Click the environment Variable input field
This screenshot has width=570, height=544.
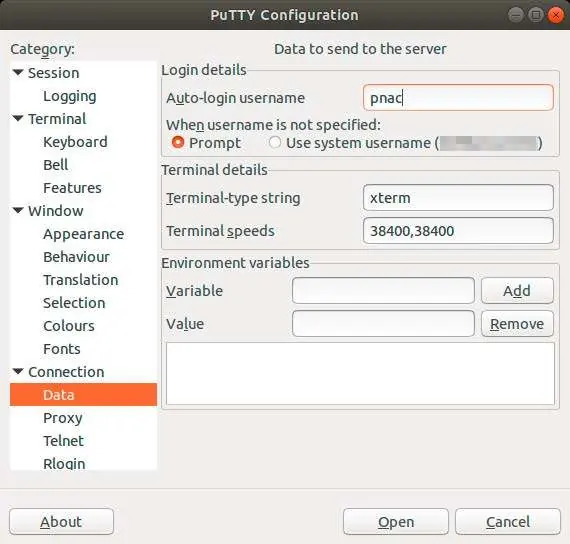pyautogui.click(x=383, y=291)
